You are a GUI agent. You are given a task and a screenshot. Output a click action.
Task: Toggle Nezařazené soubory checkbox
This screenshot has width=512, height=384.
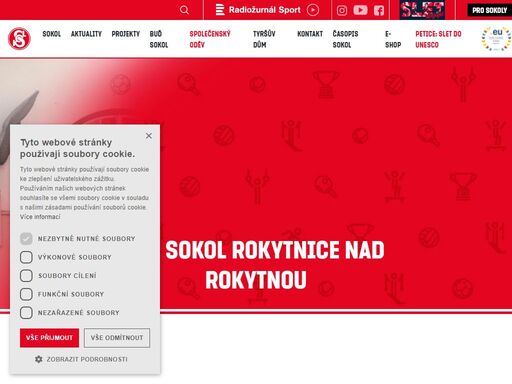[26, 313]
